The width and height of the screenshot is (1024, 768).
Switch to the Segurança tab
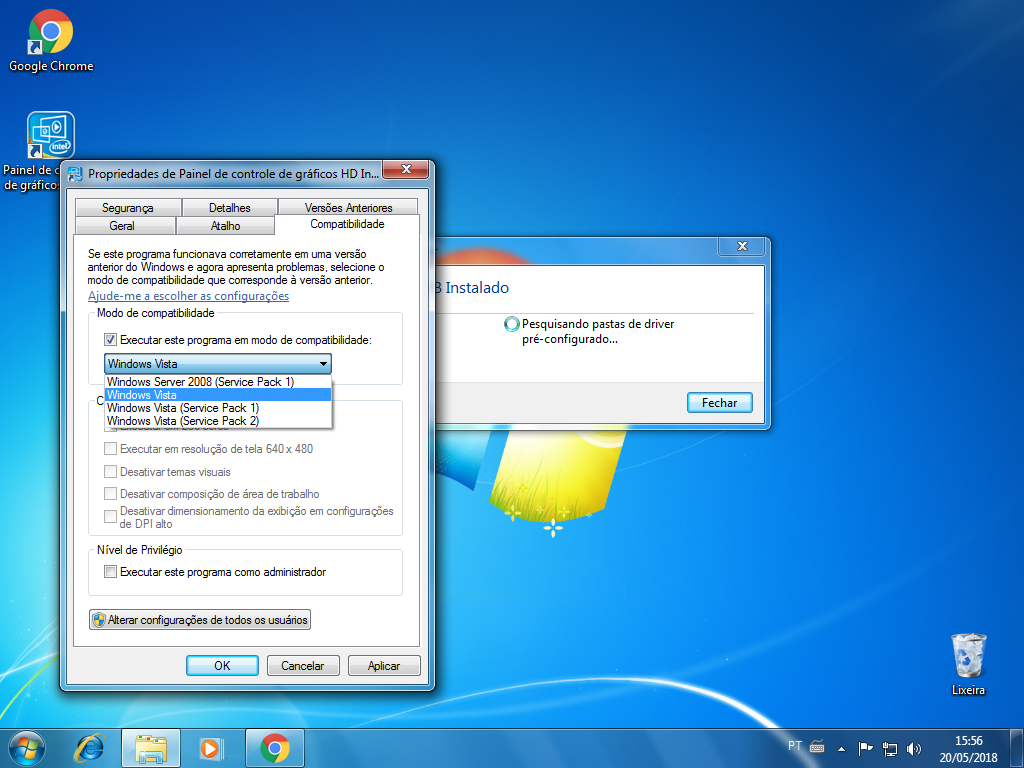point(128,208)
